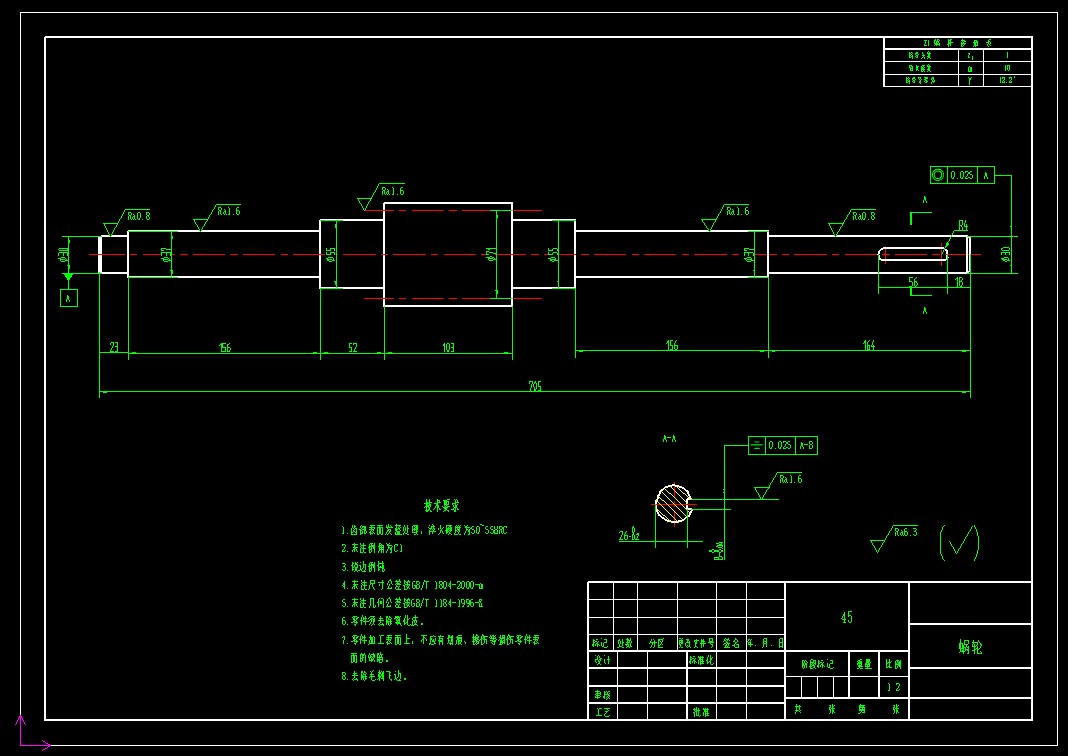
Task: Select the 164 length dimension
Action: [869, 345]
